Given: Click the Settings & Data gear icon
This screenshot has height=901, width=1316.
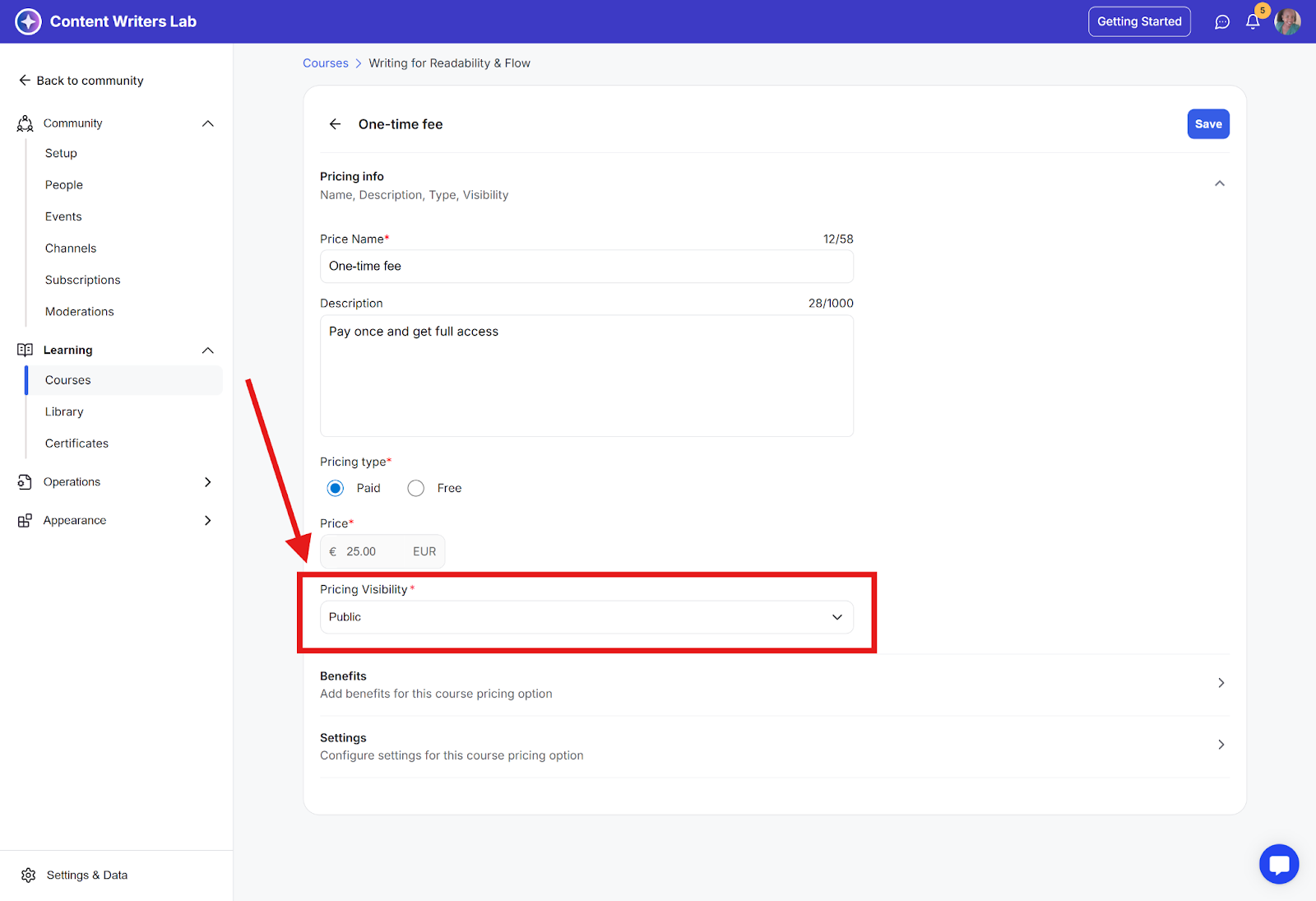Looking at the screenshot, I should coord(29,875).
